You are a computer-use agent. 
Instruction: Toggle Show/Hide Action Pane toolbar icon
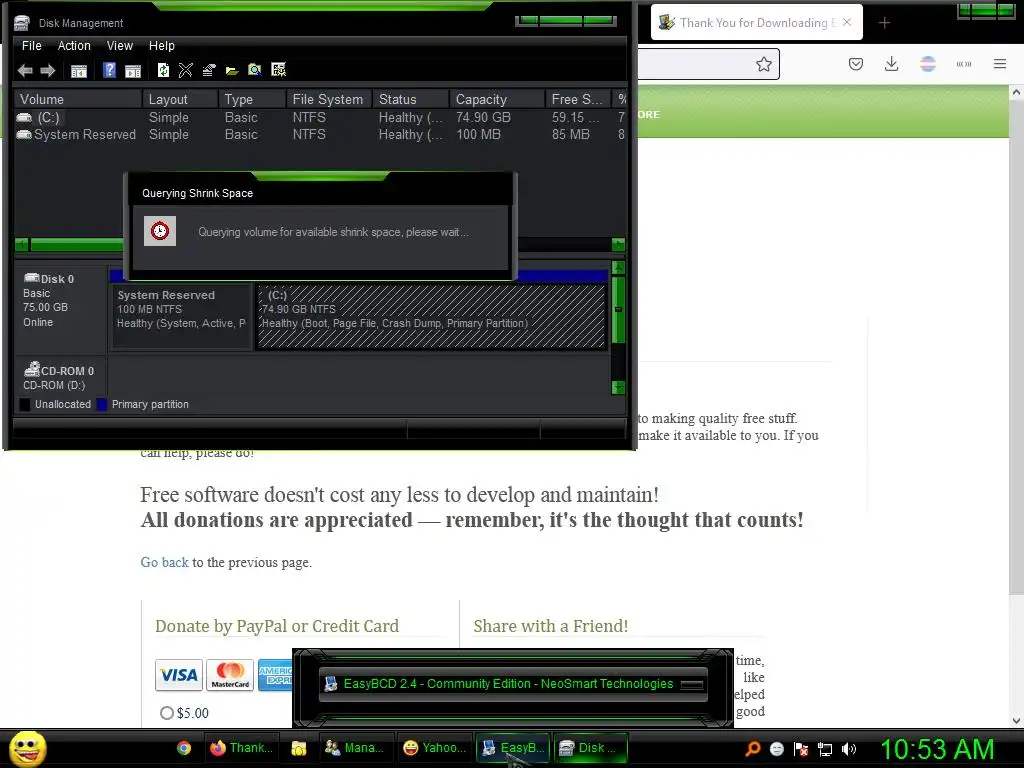(133, 71)
